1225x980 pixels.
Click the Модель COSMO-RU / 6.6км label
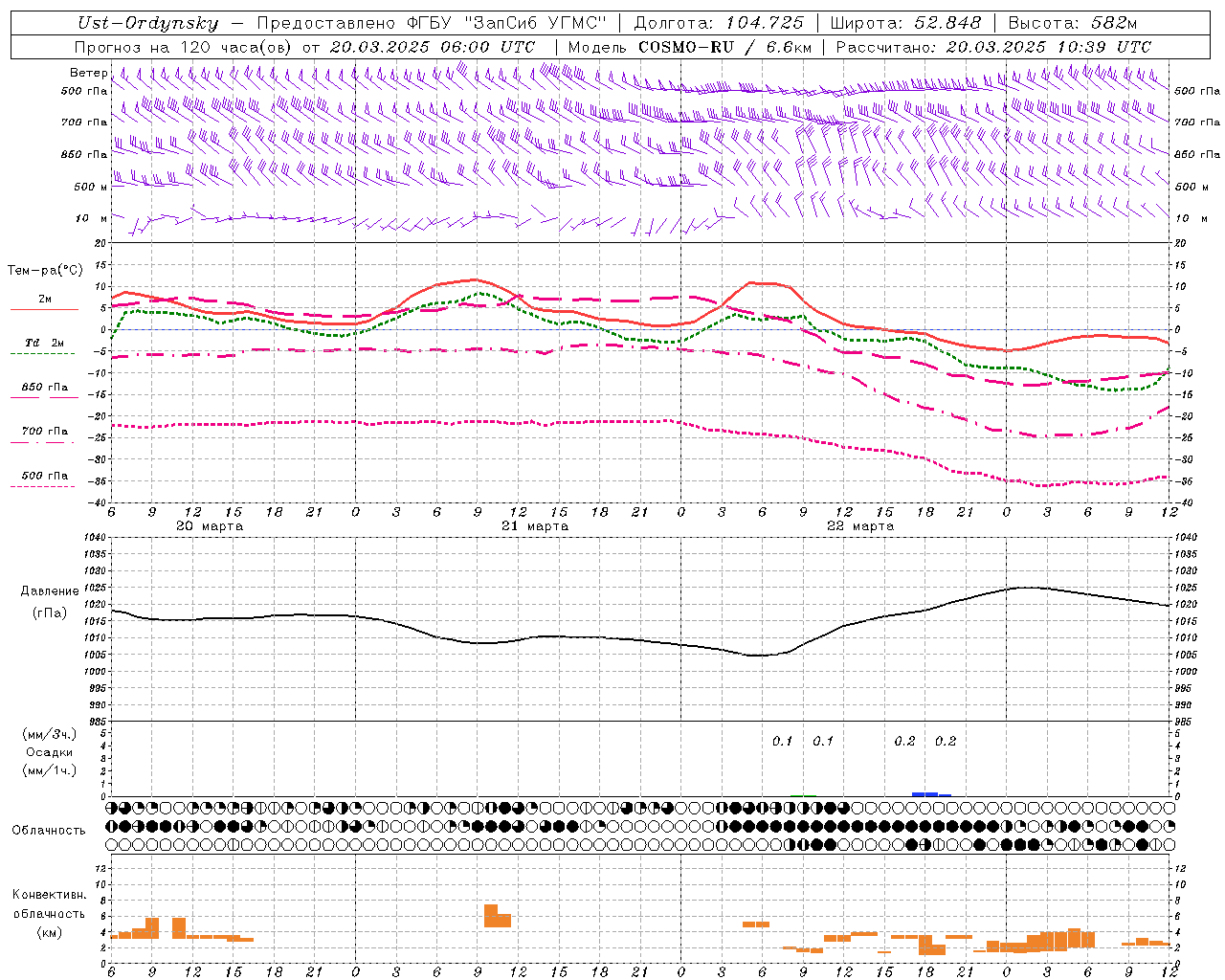[x=690, y=47]
